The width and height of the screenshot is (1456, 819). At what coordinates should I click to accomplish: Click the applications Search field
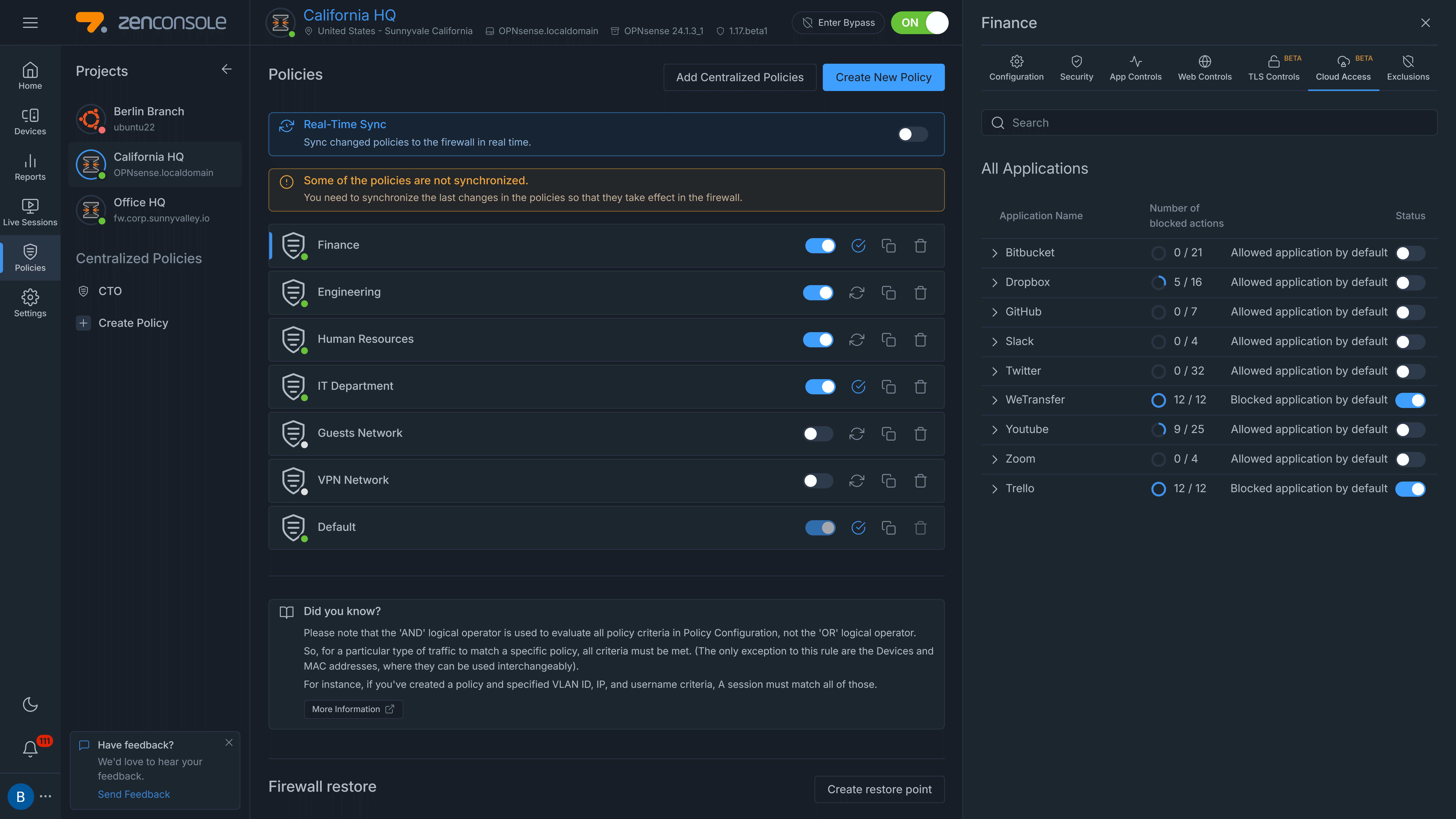click(1210, 123)
